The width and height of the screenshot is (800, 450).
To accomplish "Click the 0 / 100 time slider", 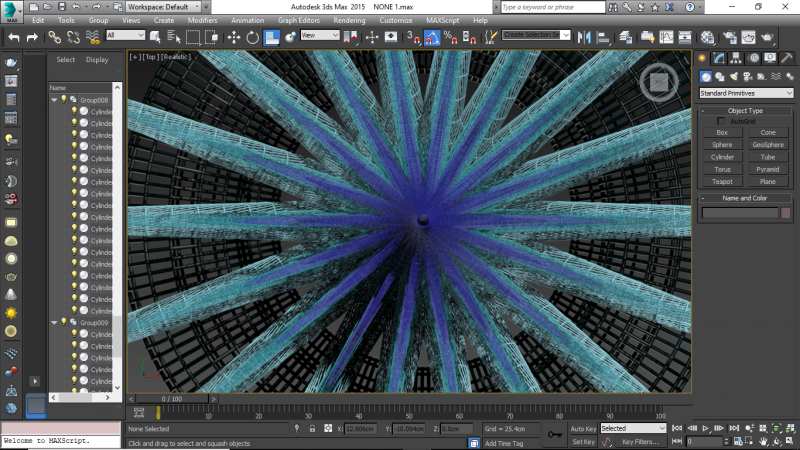I will (172, 399).
